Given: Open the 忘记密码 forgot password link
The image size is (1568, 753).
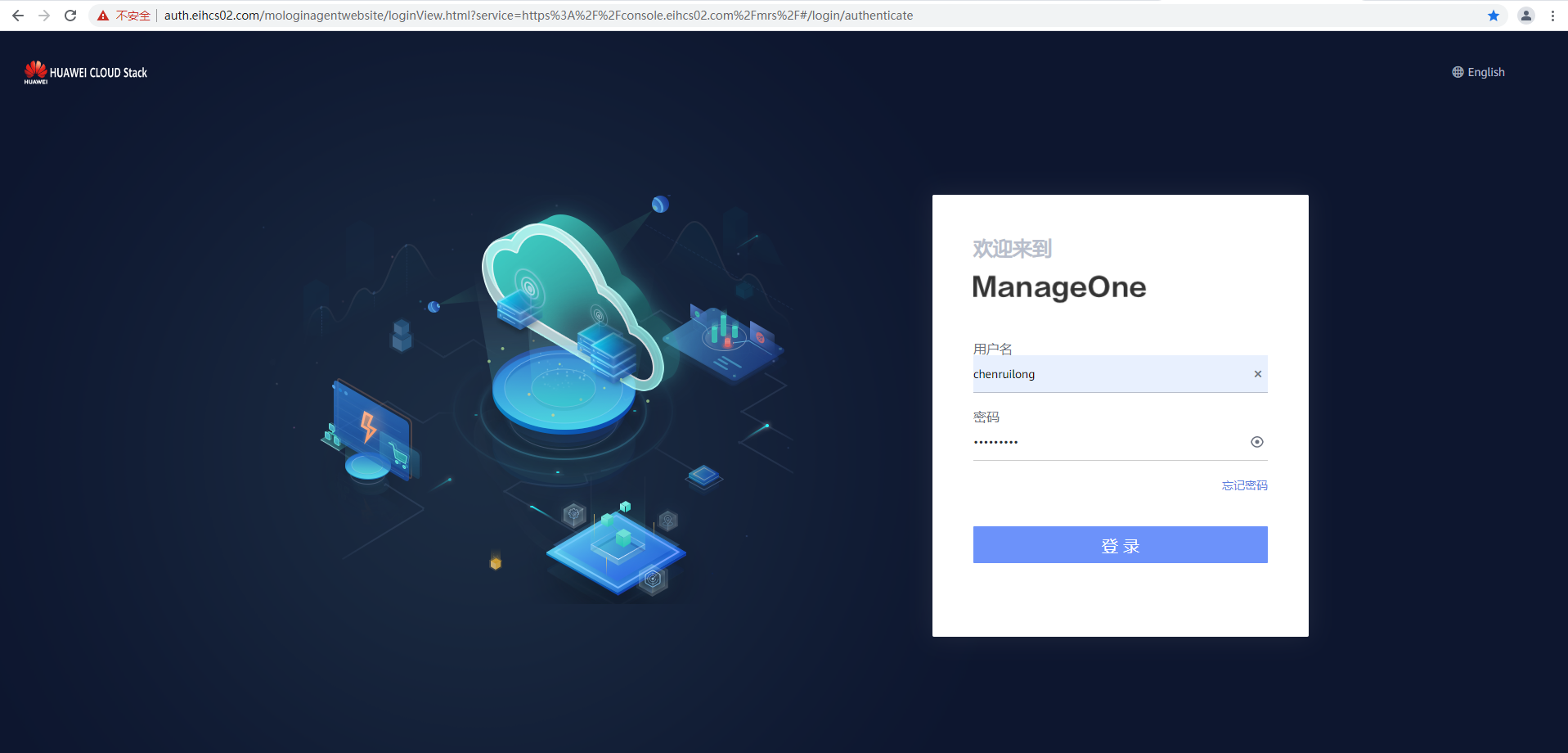Looking at the screenshot, I should 1245,485.
